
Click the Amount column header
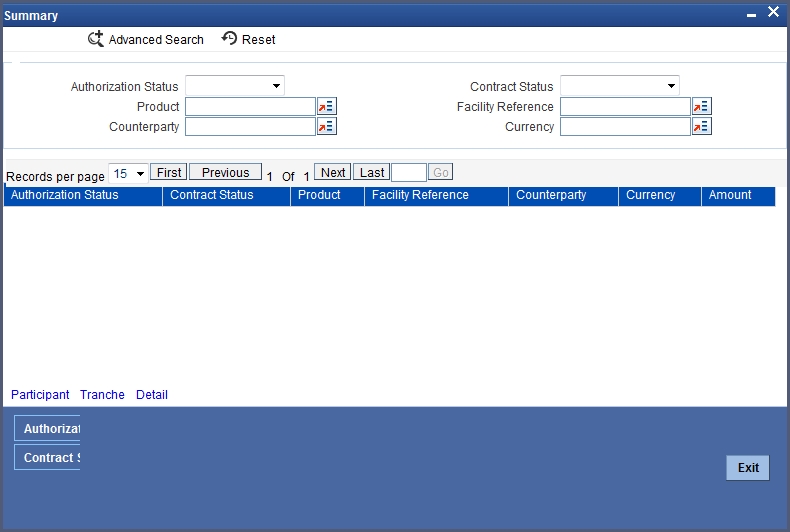(x=738, y=195)
